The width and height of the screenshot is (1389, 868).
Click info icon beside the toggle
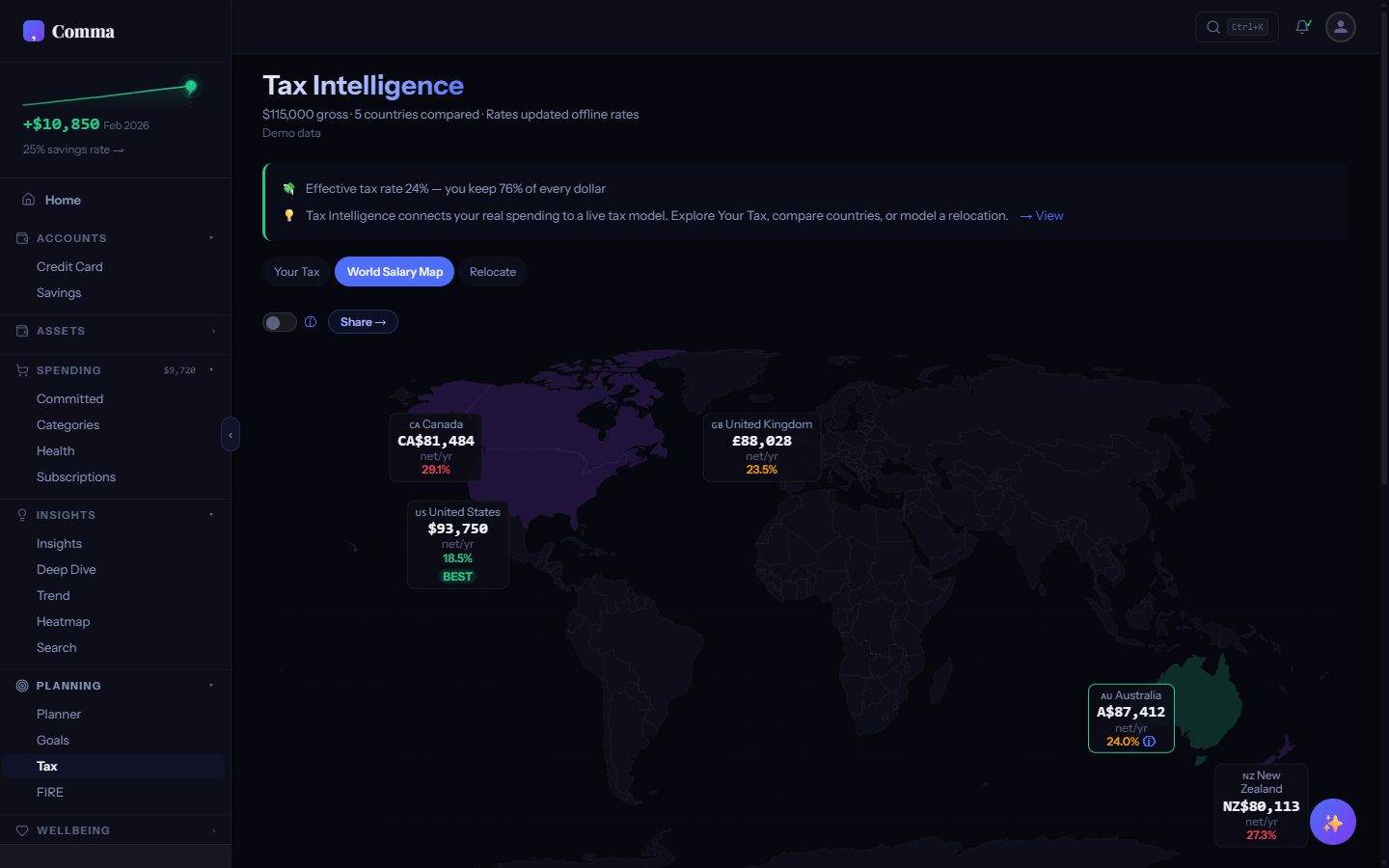coord(311,322)
